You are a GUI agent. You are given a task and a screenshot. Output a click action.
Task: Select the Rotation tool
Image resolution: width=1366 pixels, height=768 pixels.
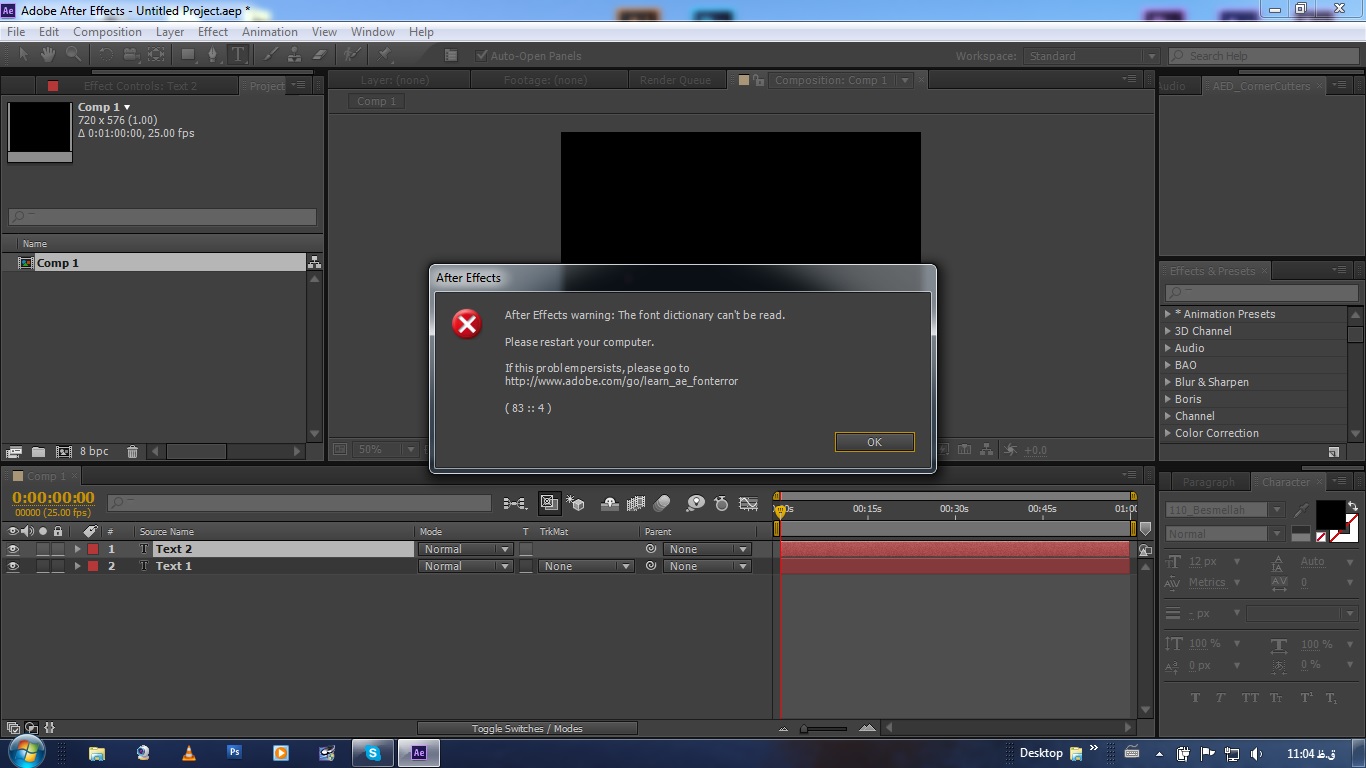105,55
